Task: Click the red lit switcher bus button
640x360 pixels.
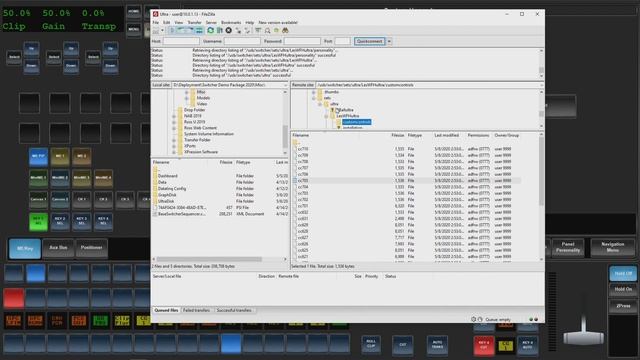Action: pyautogui.click(x=13, y=298)
